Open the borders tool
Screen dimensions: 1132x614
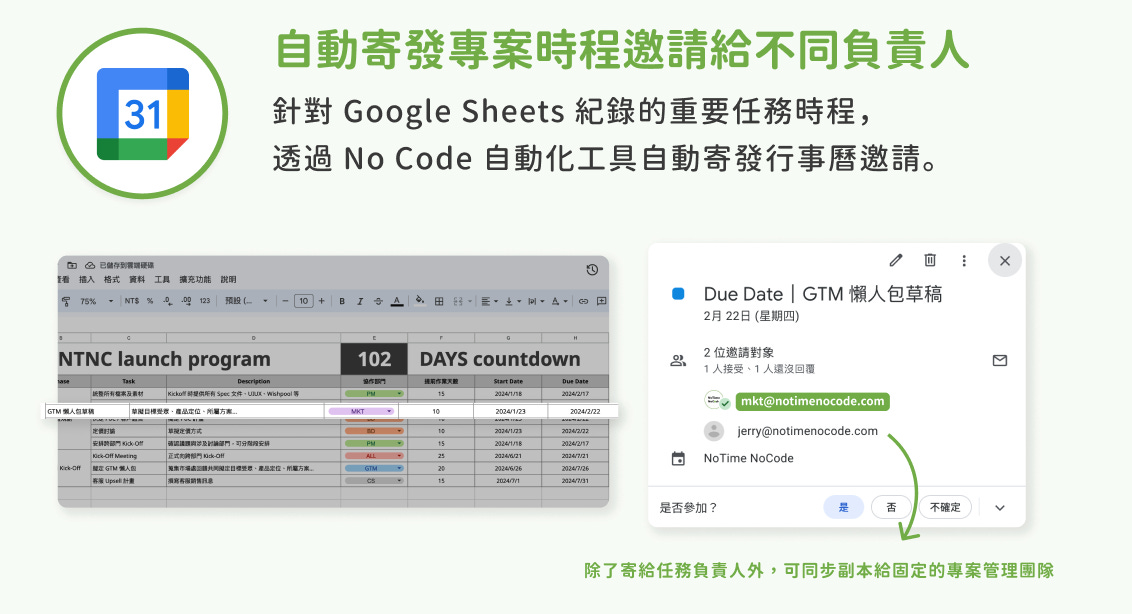point(439,301)
